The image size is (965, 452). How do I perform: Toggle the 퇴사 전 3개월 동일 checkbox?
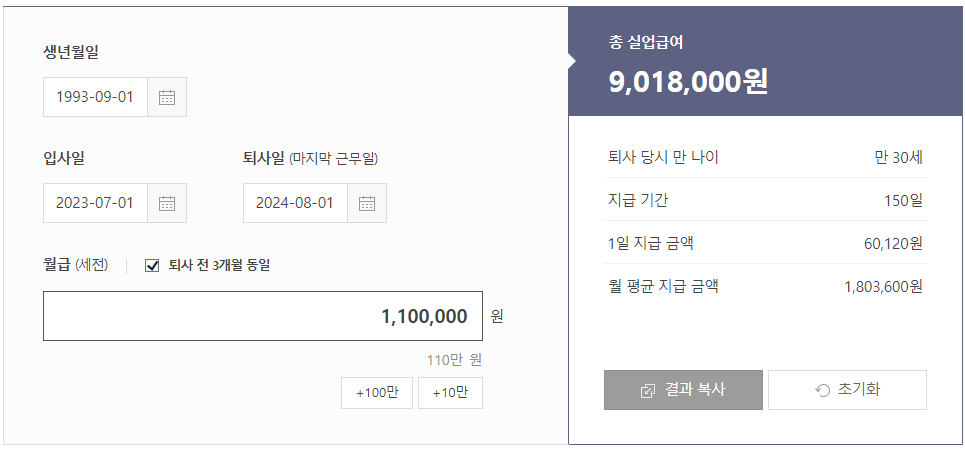(153, 265)
